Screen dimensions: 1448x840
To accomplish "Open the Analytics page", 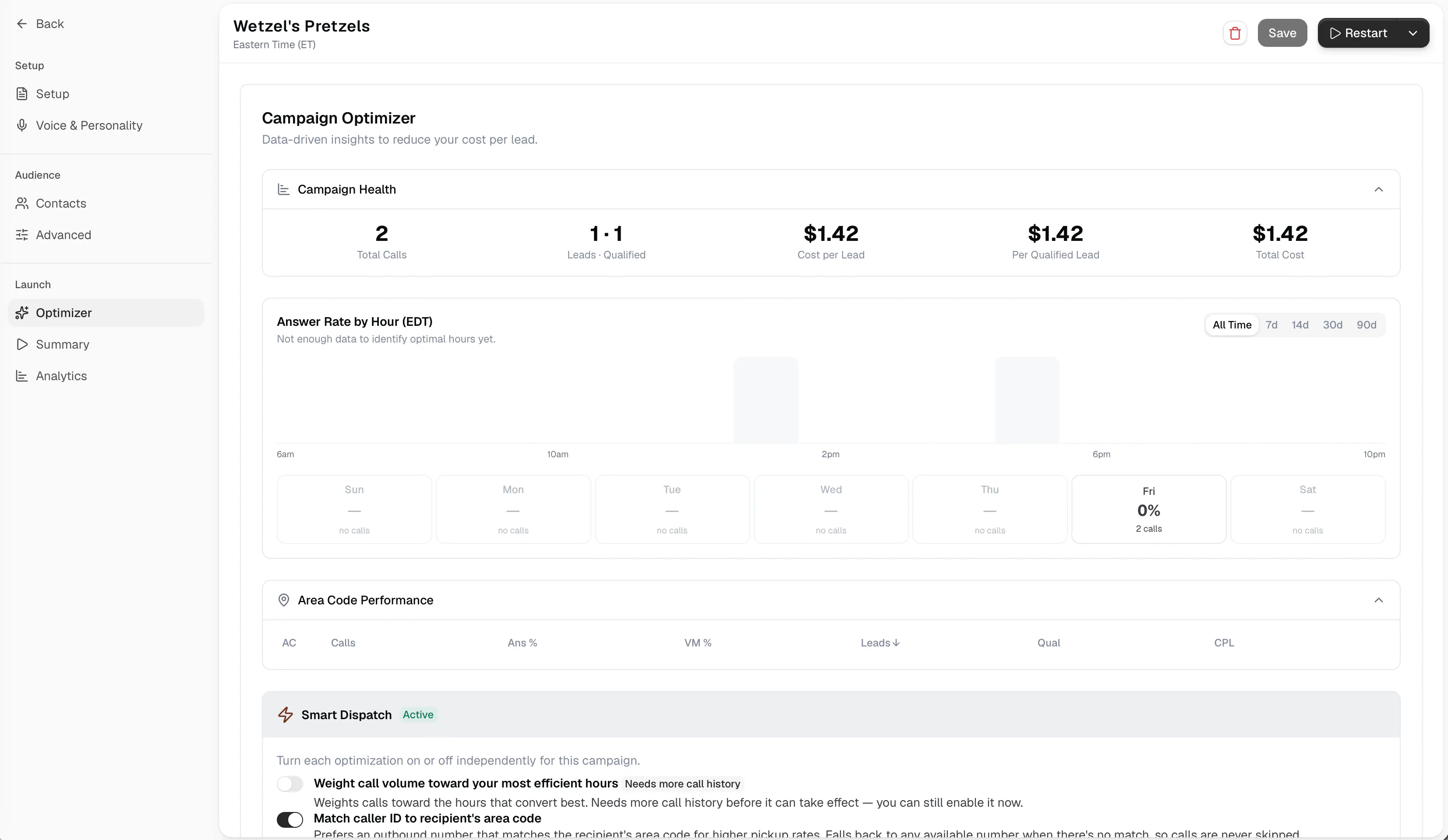I will [x=106, y=376].
